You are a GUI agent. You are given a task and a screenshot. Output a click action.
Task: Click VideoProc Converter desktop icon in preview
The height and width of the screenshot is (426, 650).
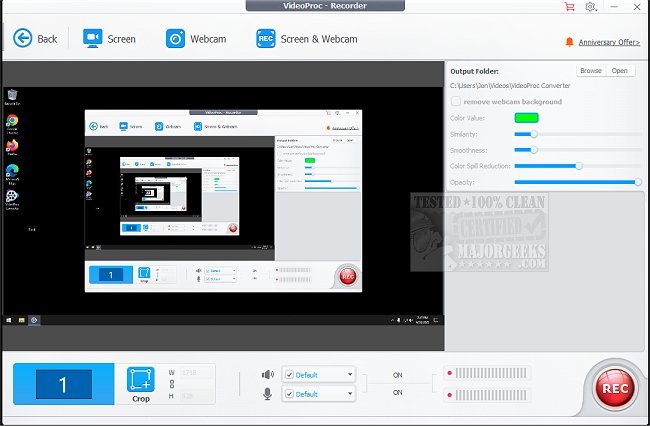[12, 200]
